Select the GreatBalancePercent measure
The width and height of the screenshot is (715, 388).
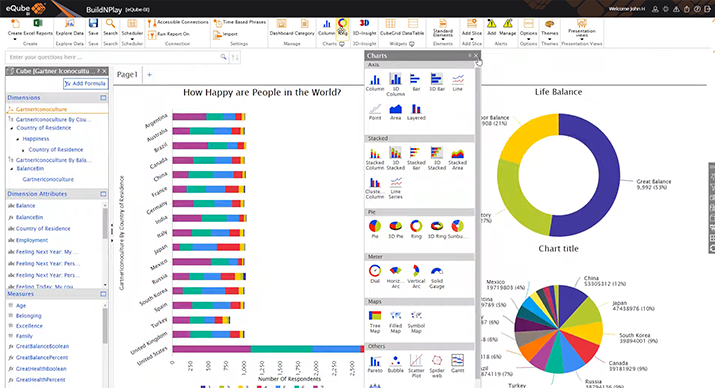click(42, 357)
